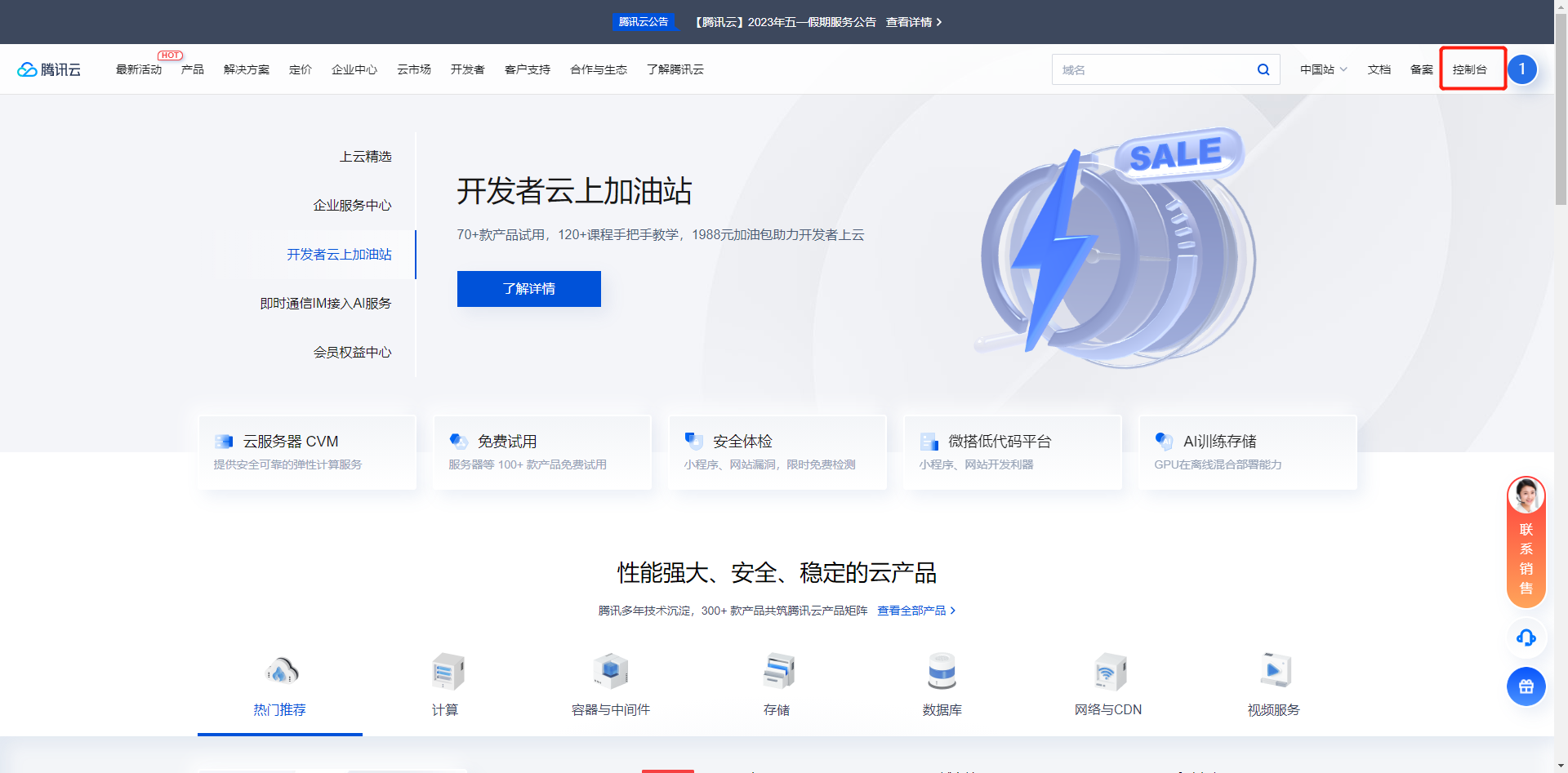Screen dimensions: 1568x773
Task: Open the 最新活动 menu
Action: [139, 69]
